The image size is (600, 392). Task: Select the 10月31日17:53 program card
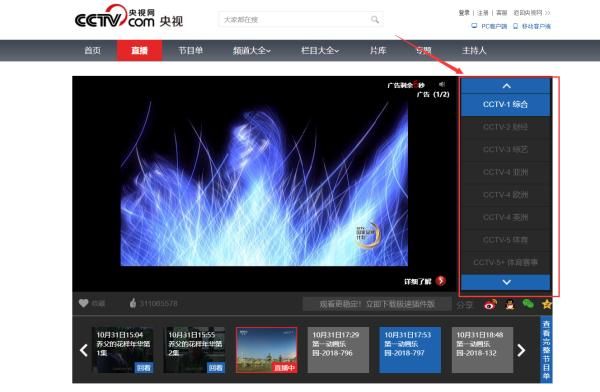410,350
